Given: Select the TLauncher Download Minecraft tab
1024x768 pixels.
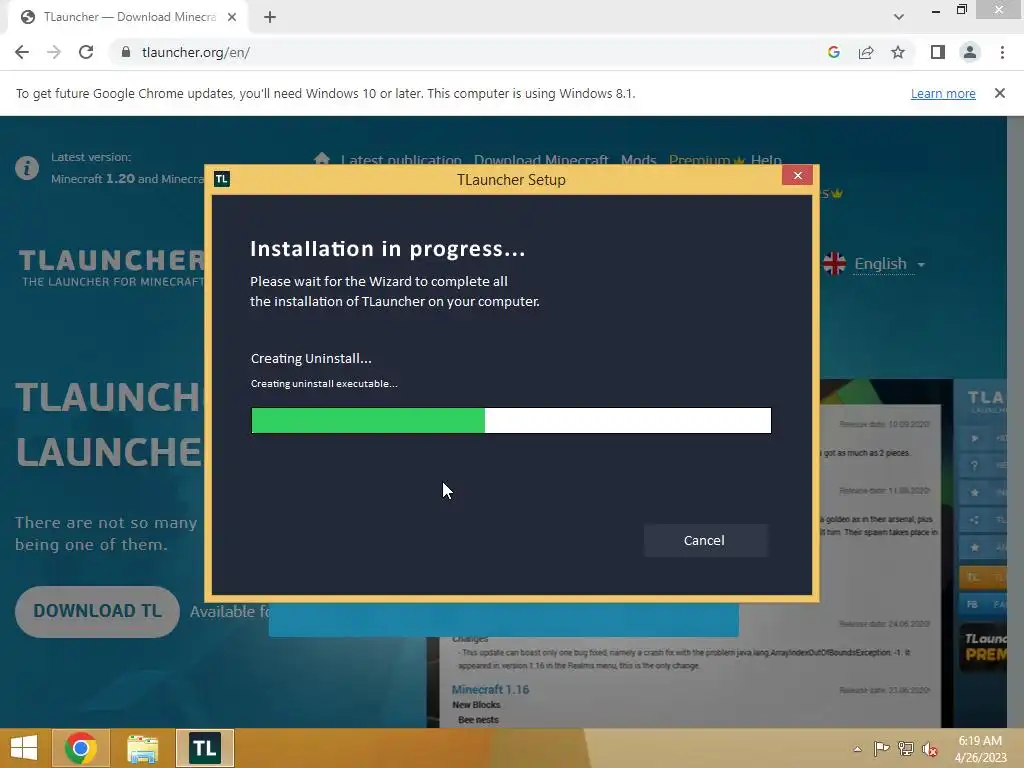Looking at the screenshot, I should click(129, 17).
